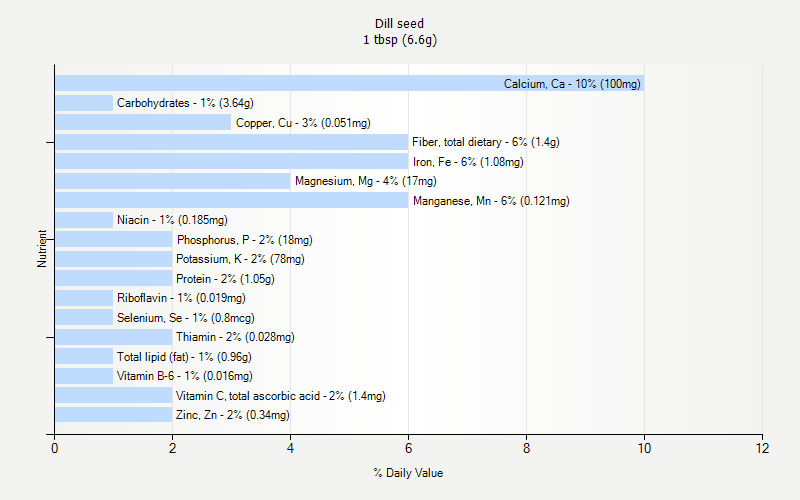Click the bar left of Vitamin B-6 label
800x500 pixels.
[84, 376]
